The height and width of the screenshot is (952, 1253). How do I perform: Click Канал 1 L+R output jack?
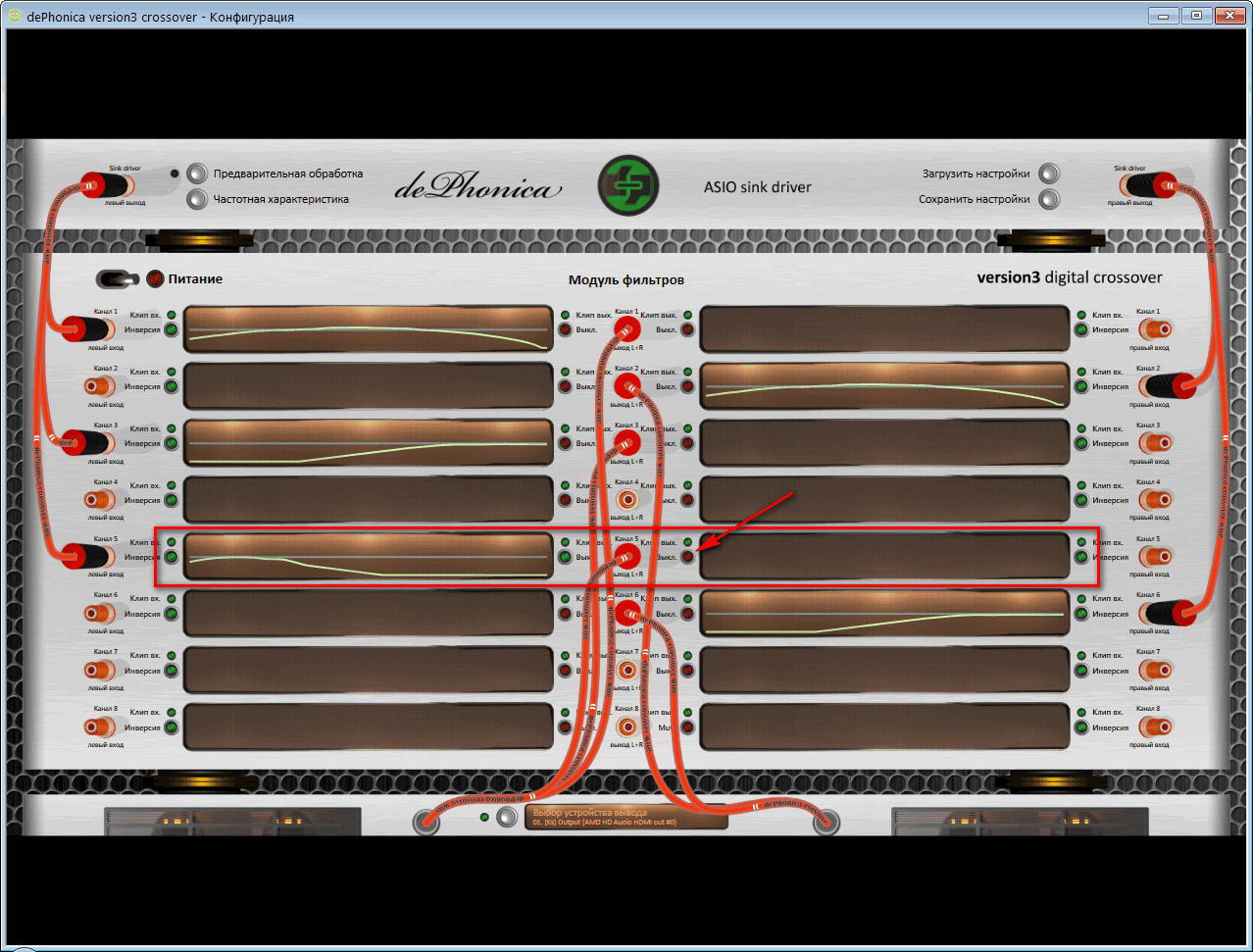tap(627, 329)
